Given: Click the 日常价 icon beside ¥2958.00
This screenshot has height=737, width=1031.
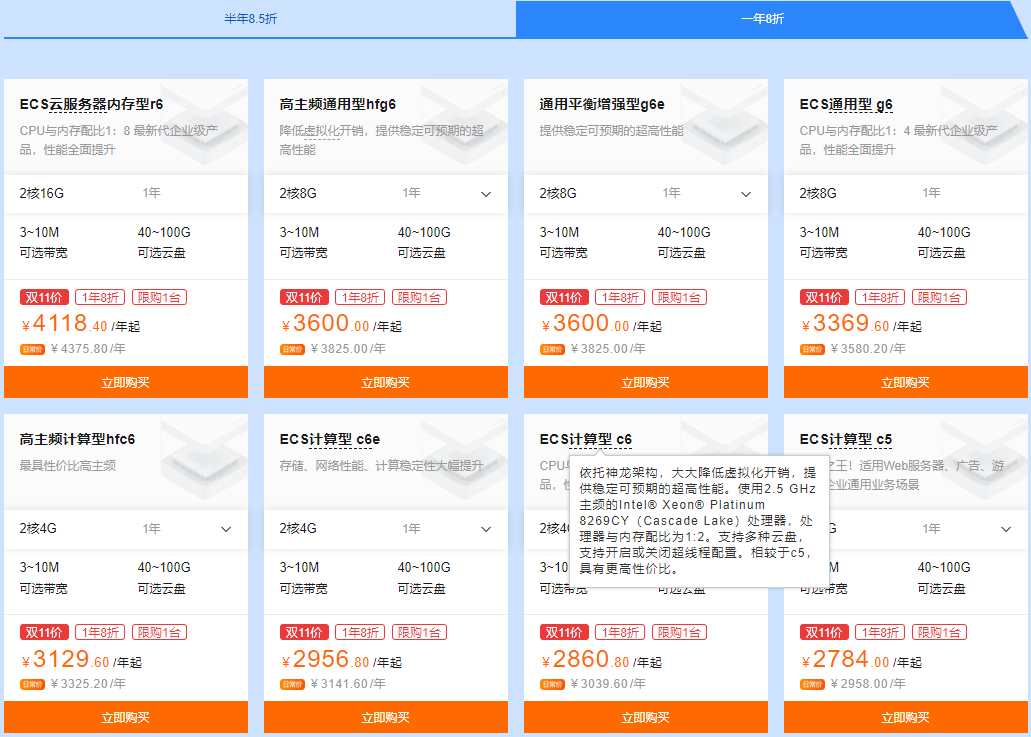Looking at the screenshot, I should (x=812, y=684).
